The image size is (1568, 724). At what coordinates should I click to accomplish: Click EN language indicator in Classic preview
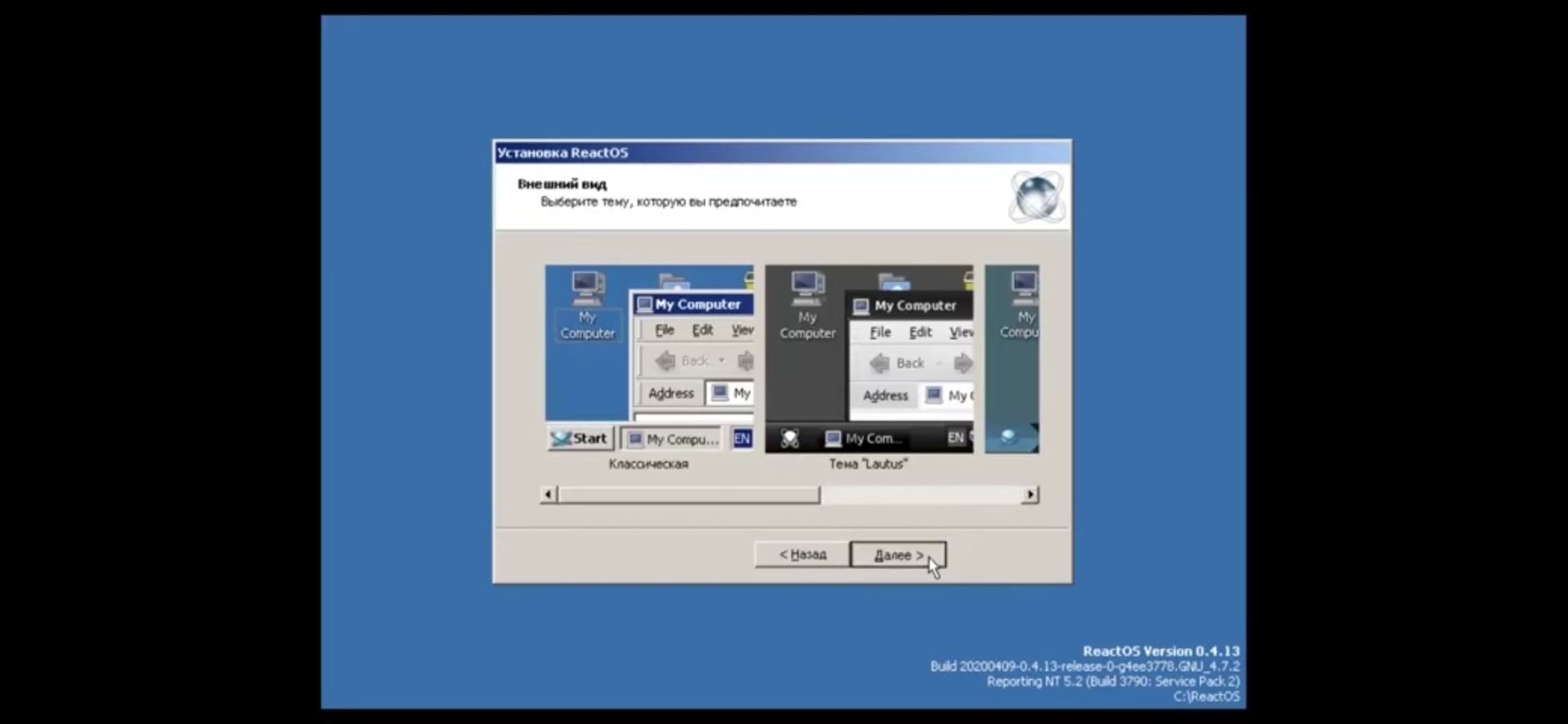(x=742, y=439)
